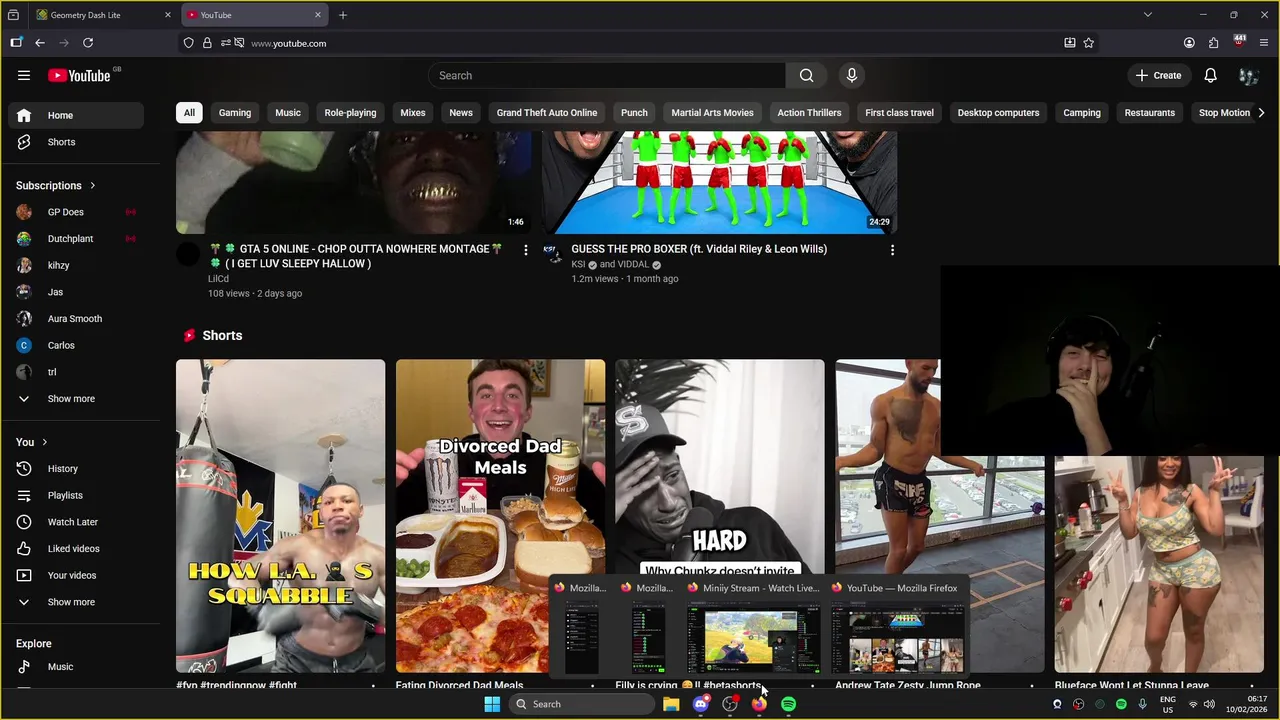This screenshot has height=720, width=1280.
Task: Open the Create menu button
Action: click(x=1159, y=75)
